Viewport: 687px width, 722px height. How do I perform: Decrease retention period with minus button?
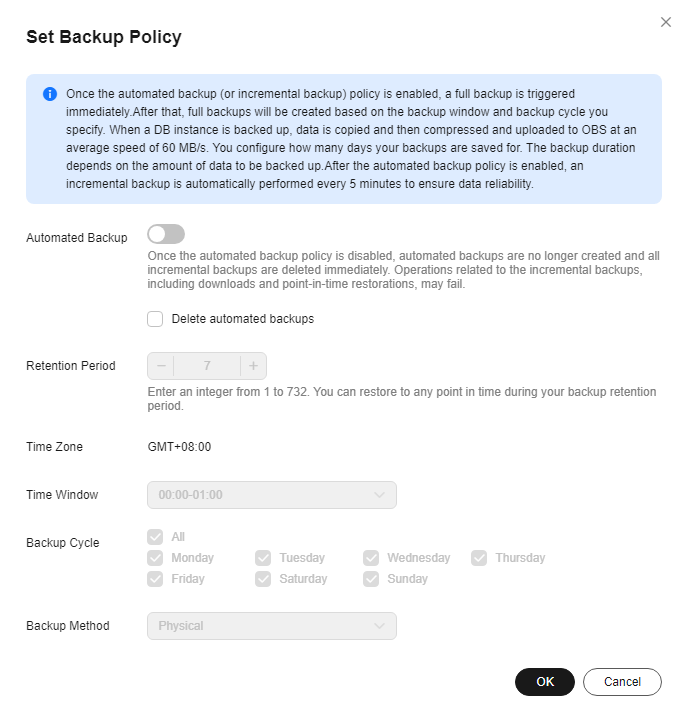(161, 366)
